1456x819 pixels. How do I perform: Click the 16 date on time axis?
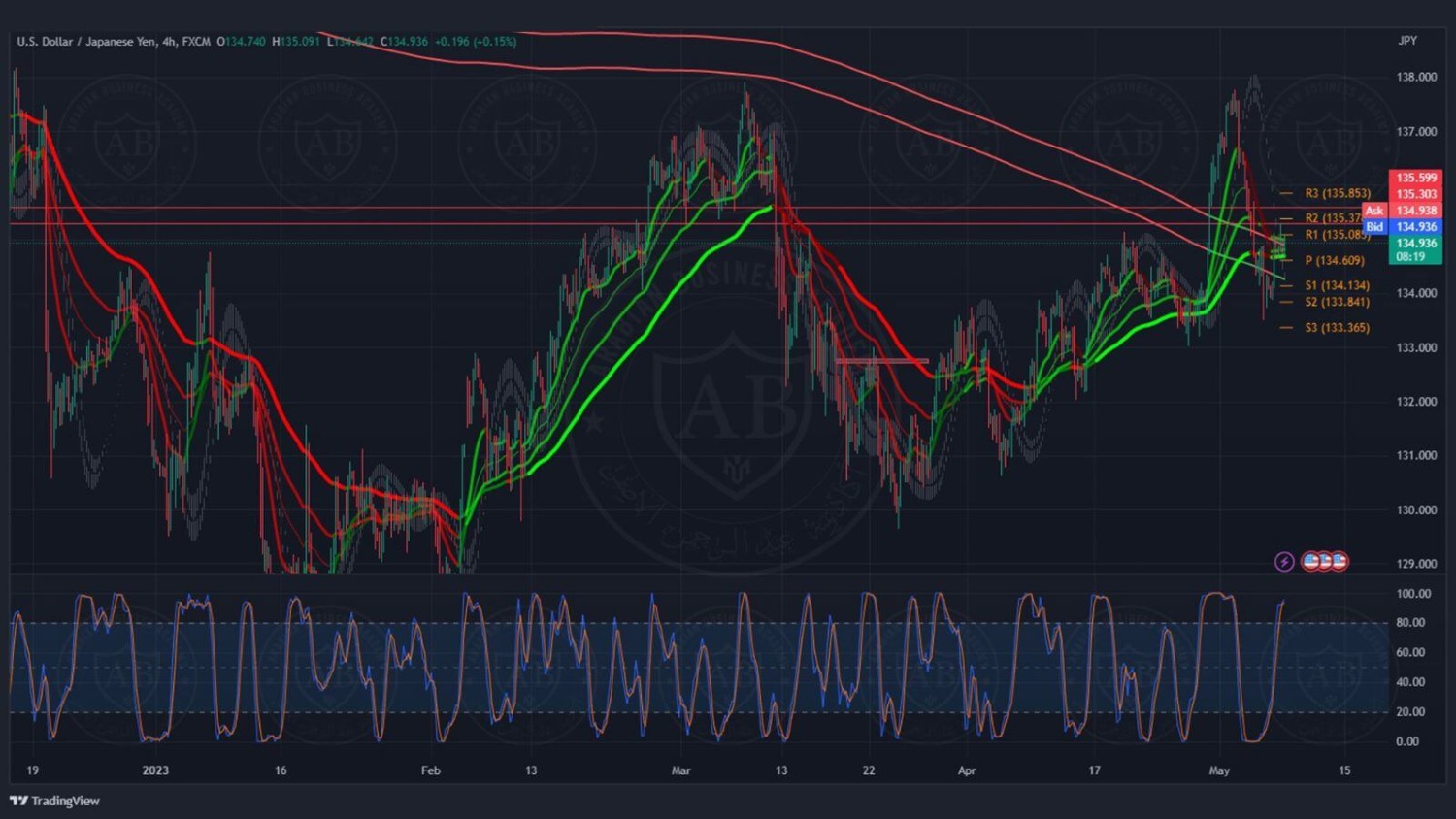(x=281, y=770)
